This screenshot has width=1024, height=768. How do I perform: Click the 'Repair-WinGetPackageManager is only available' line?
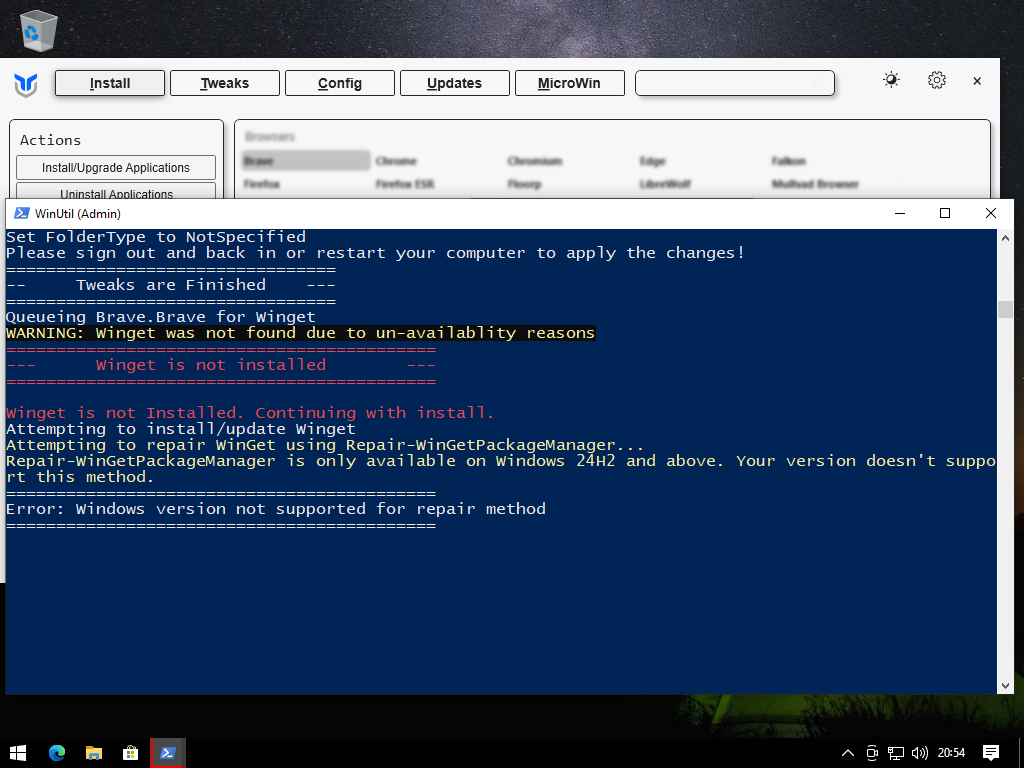(x=501, y=469)
